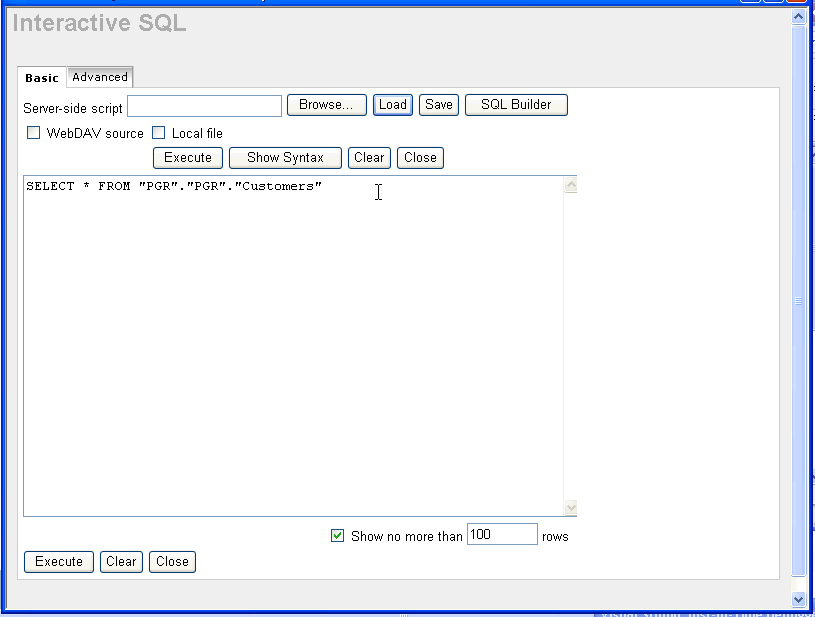Tick the Local file checkbox

(158, 133)
